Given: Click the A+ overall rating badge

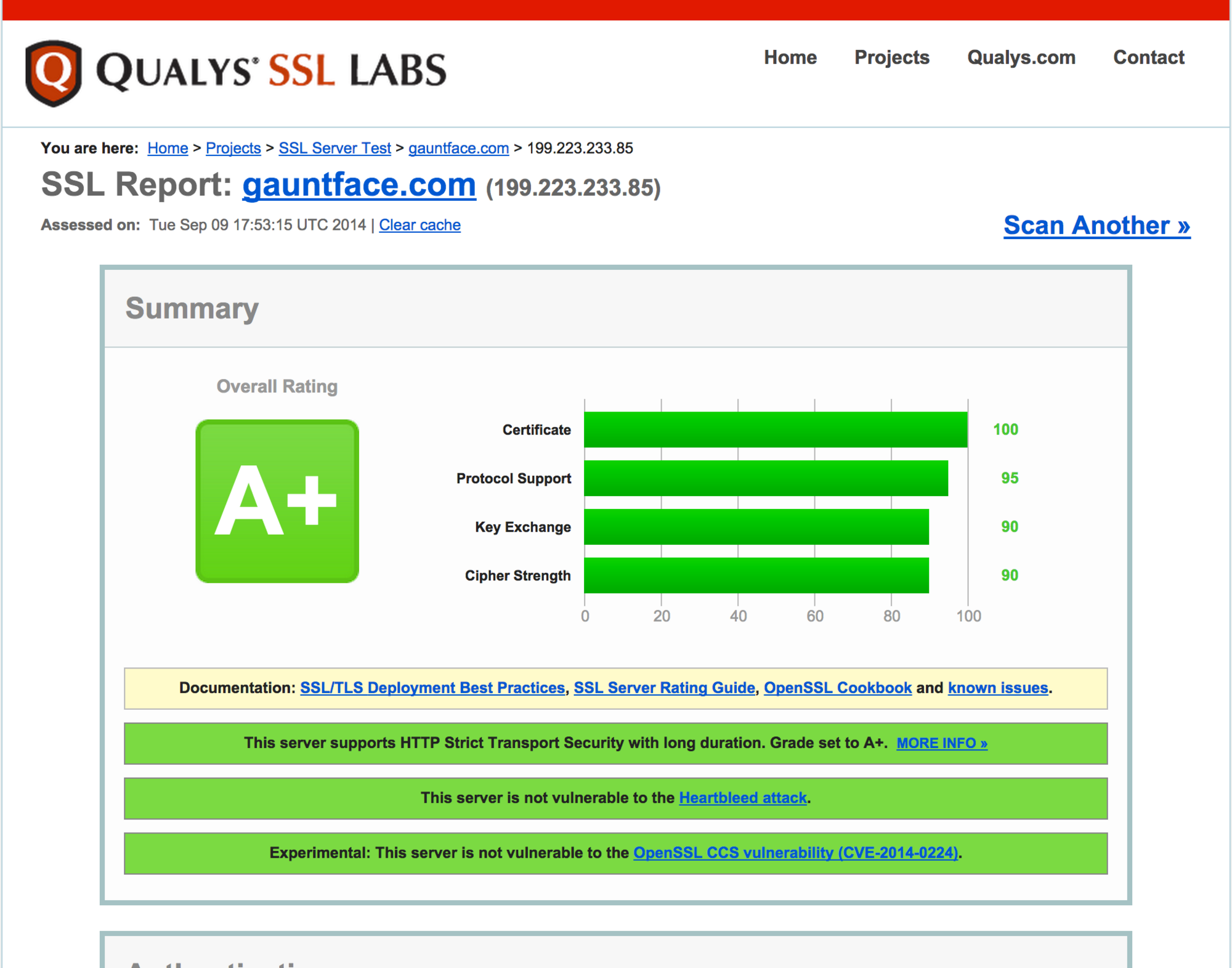Looking at the screenshot, I should click(277, 501).
